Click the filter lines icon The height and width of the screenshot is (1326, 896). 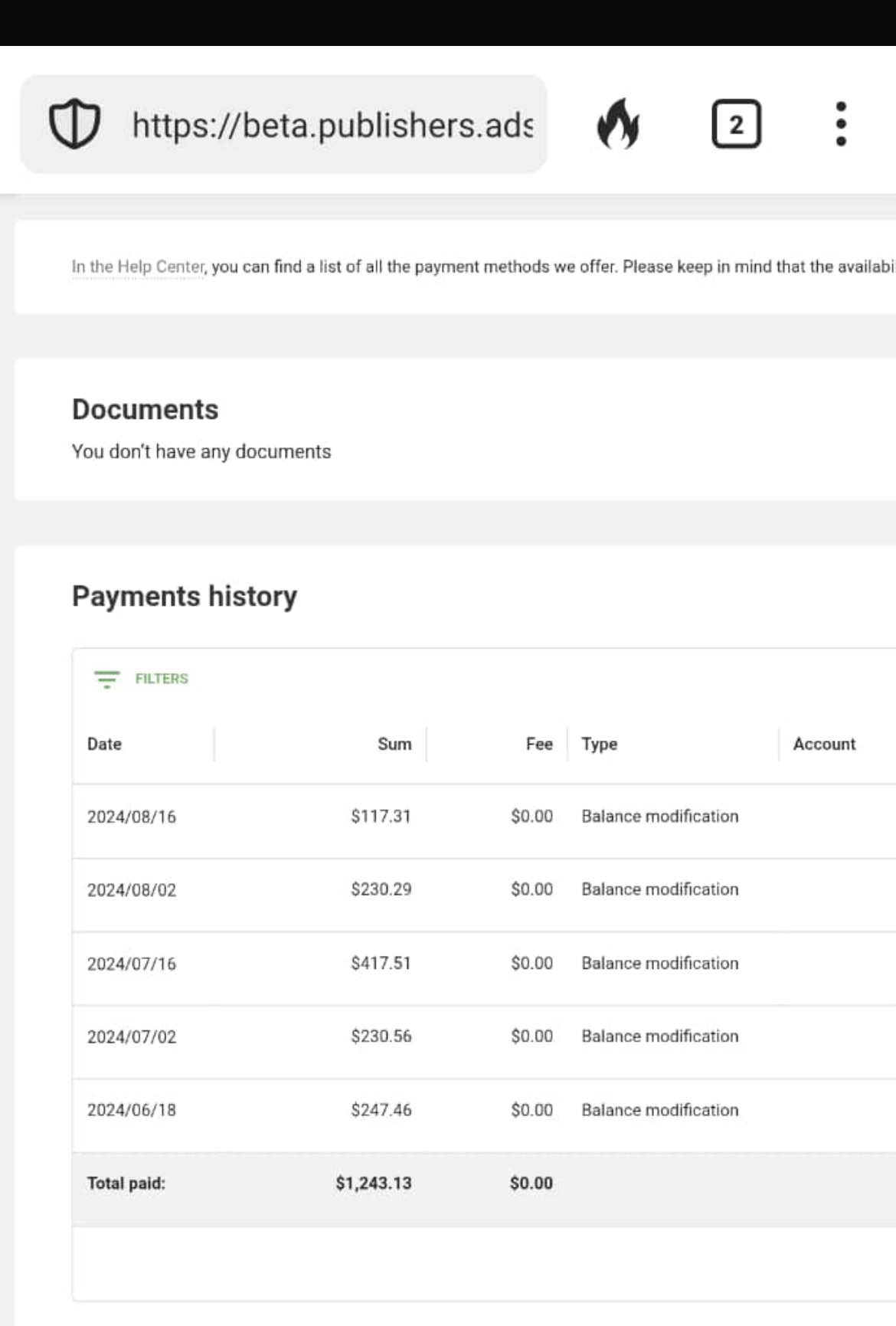coord(106,679)
